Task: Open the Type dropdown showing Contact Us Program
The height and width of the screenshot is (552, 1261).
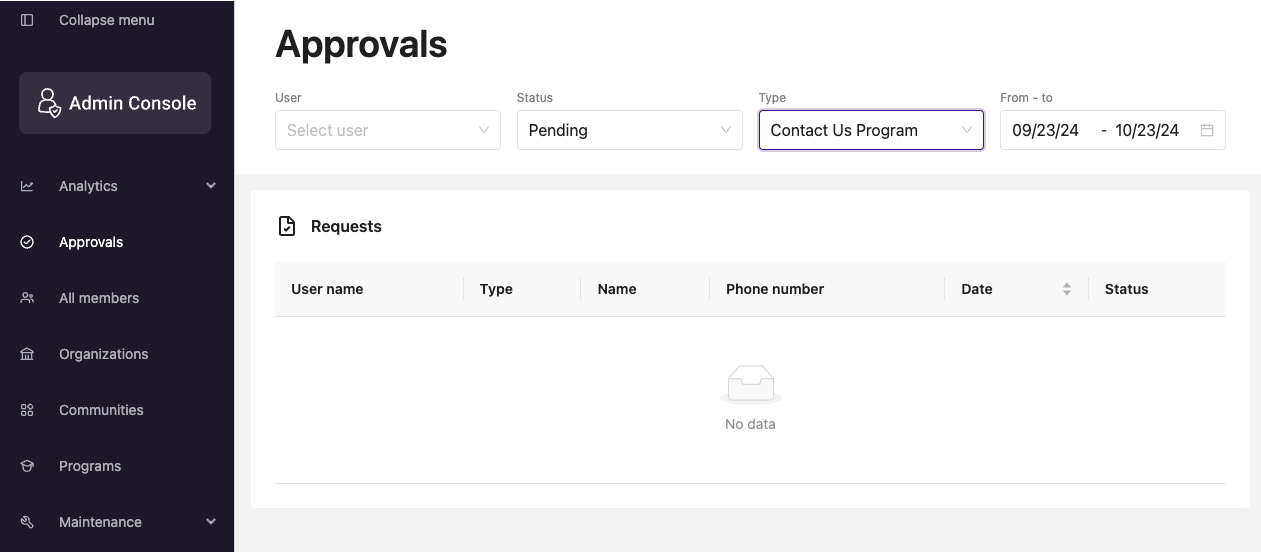Action: tap(871, 130)
